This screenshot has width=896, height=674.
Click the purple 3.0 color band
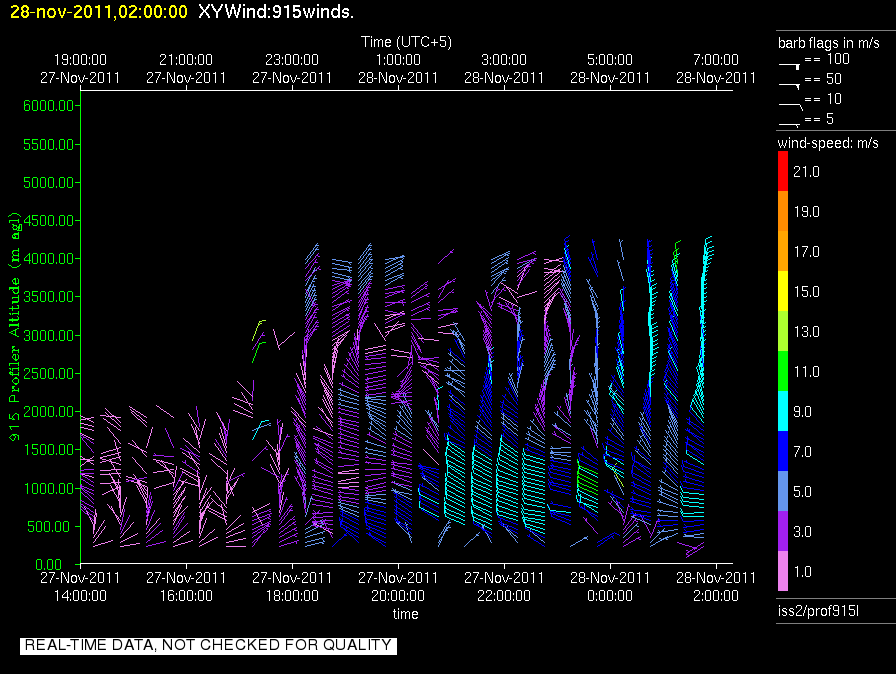[782, 531]
